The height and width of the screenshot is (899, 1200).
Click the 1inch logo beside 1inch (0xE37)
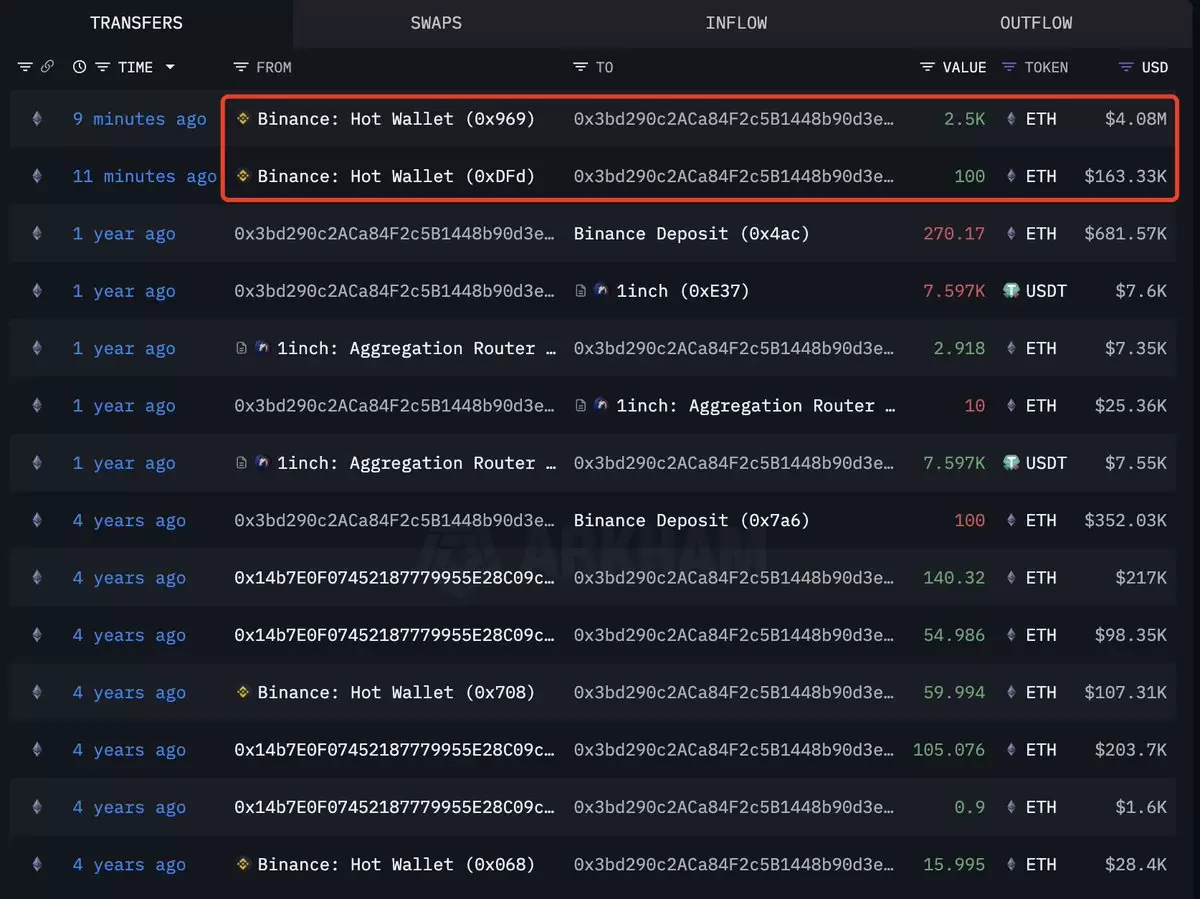pos(601,291)
